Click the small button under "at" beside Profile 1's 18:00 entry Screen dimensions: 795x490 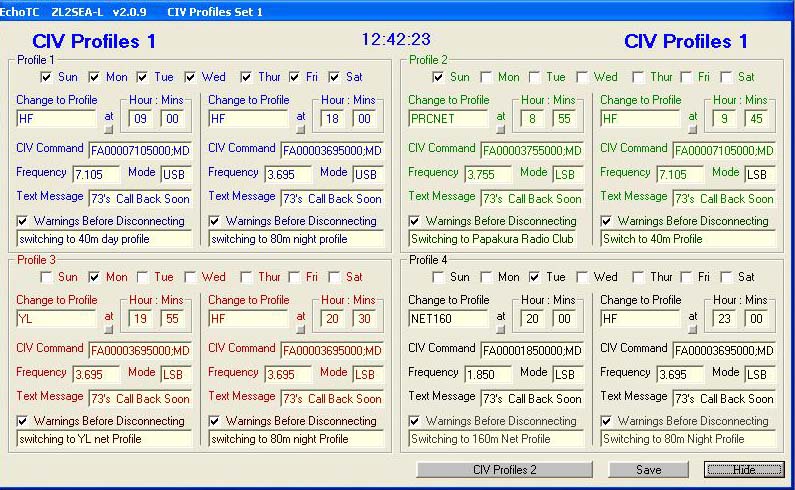pyautogui.click(x=300, y=128)
